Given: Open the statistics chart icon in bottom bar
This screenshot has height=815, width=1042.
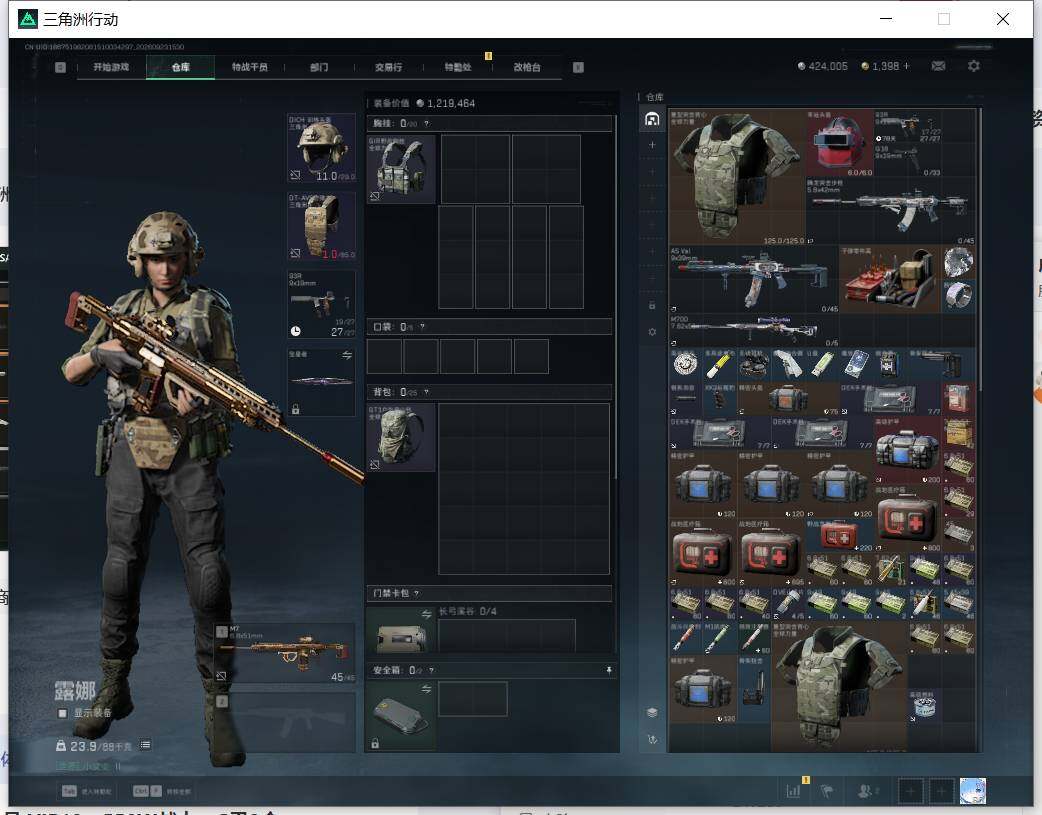Looking at the screenshot, I should tap(793, 791).
